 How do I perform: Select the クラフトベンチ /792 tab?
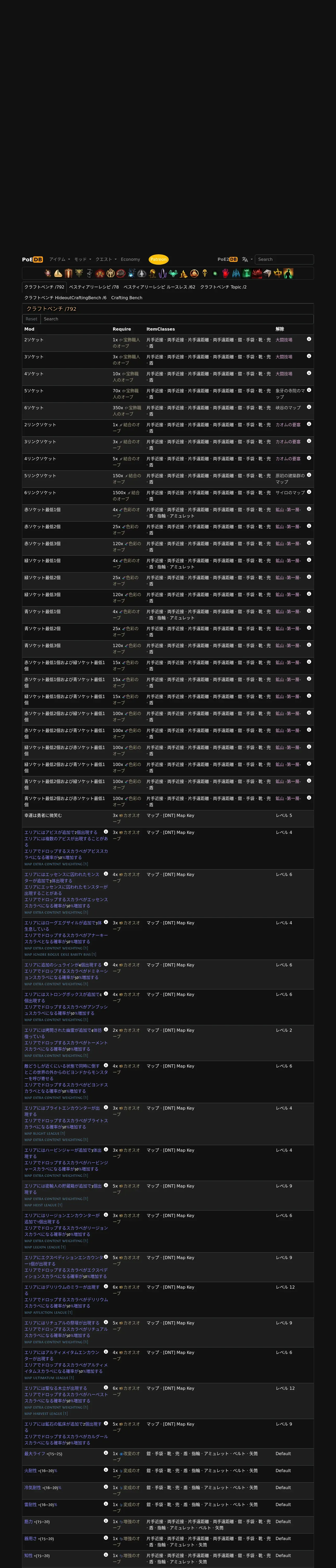44,287
